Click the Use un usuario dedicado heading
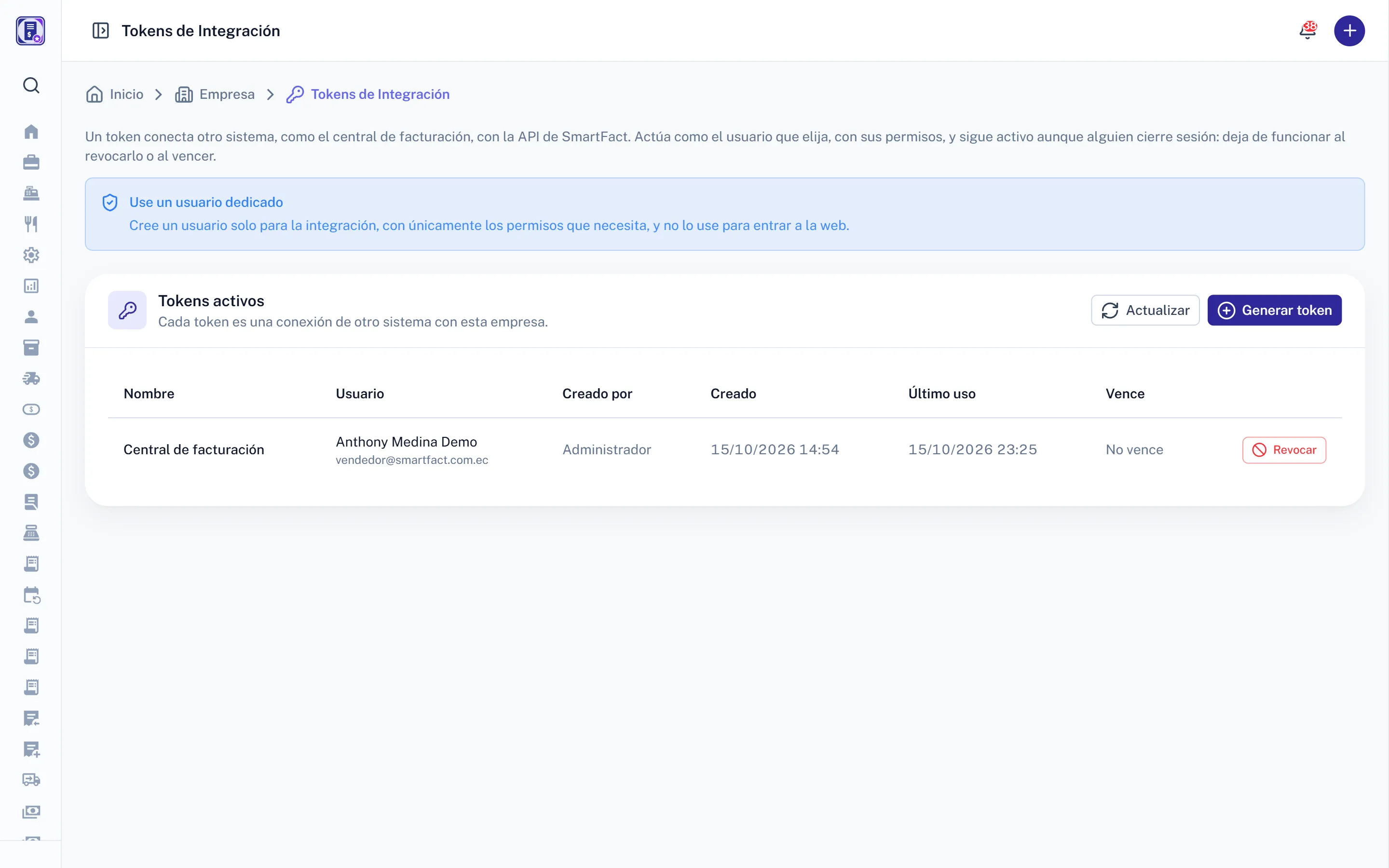The height and width of the screenshot is (868, 1389). tap(206, 202)
